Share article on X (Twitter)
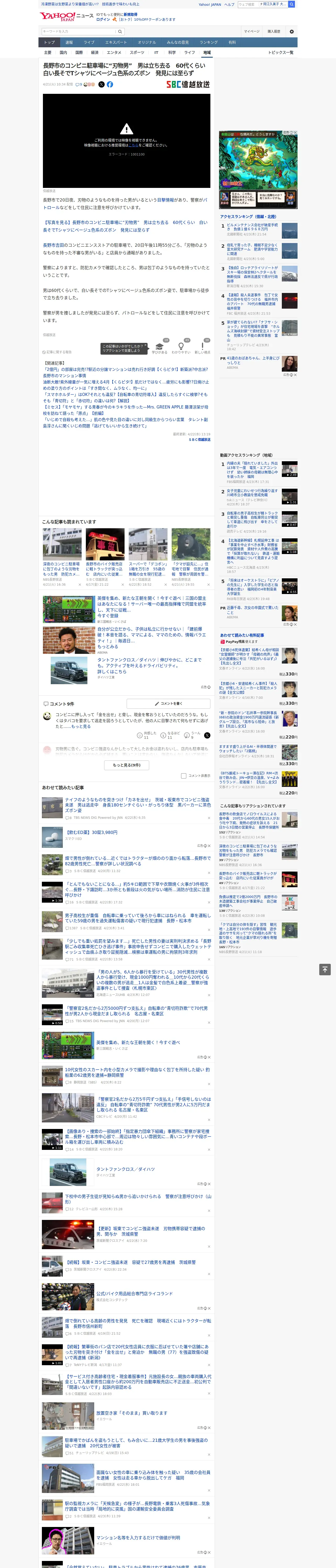Image resolution: width=336 pixels, height=1568 pixels. (101, 85)
